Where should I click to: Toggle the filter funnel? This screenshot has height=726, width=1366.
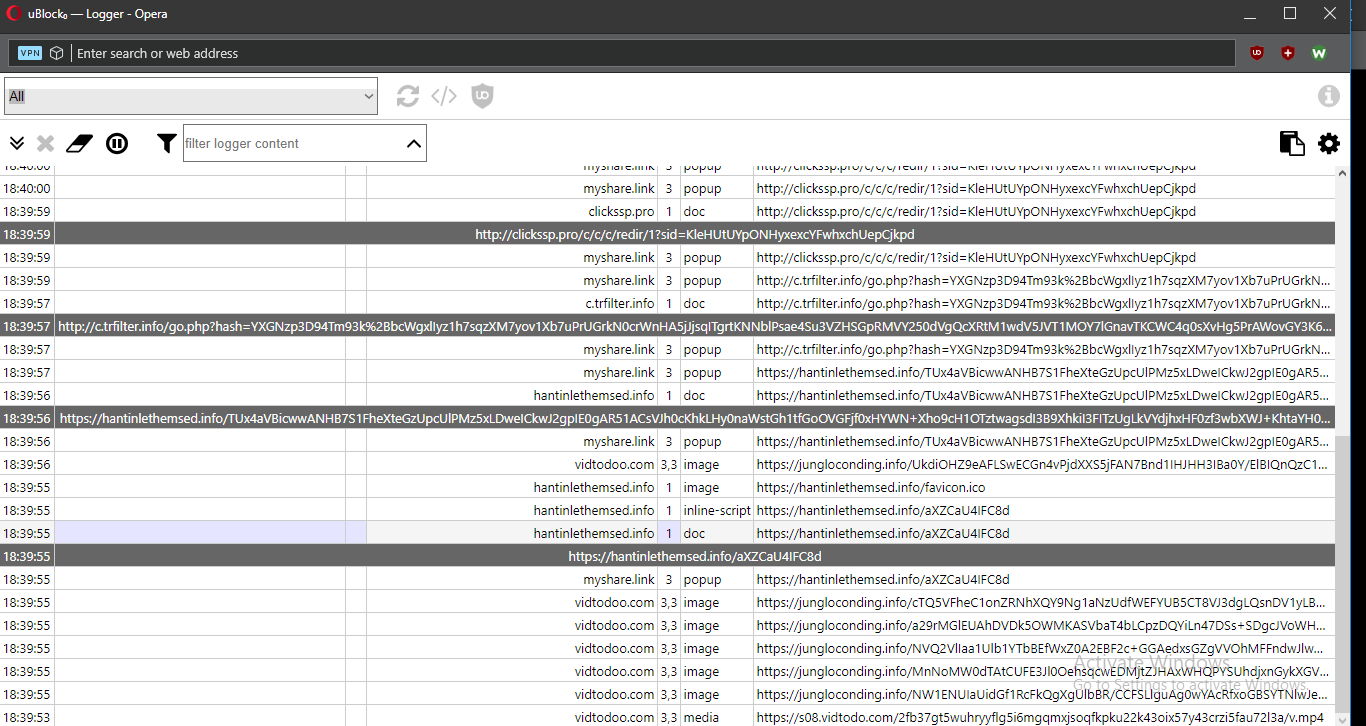click(x=166, y=143)
